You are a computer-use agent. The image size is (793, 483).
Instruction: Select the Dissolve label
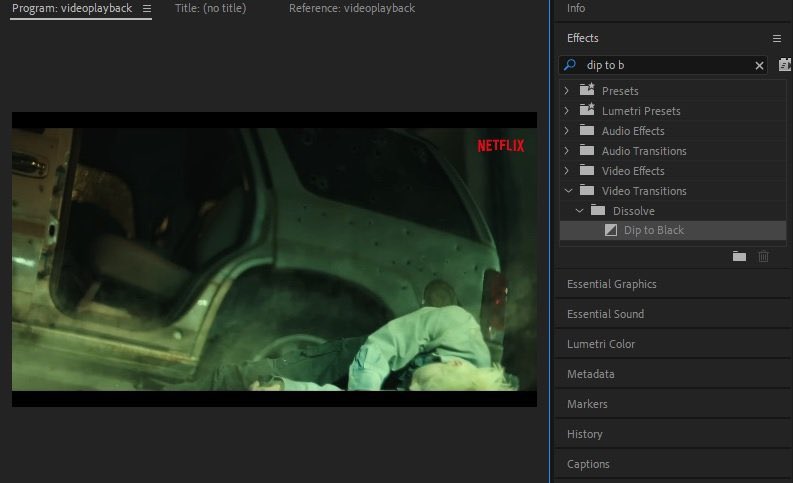(634, 211)
